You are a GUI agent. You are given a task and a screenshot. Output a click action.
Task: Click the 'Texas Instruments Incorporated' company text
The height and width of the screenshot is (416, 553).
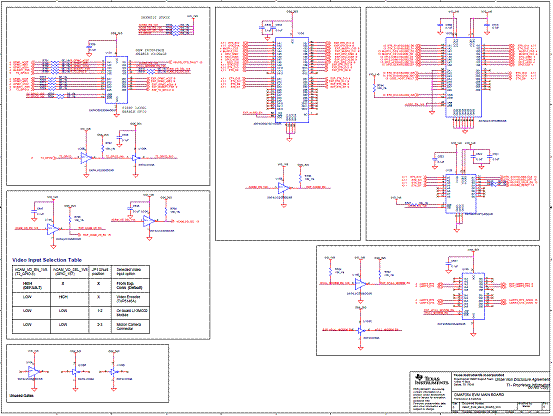[x=479, y=375]
